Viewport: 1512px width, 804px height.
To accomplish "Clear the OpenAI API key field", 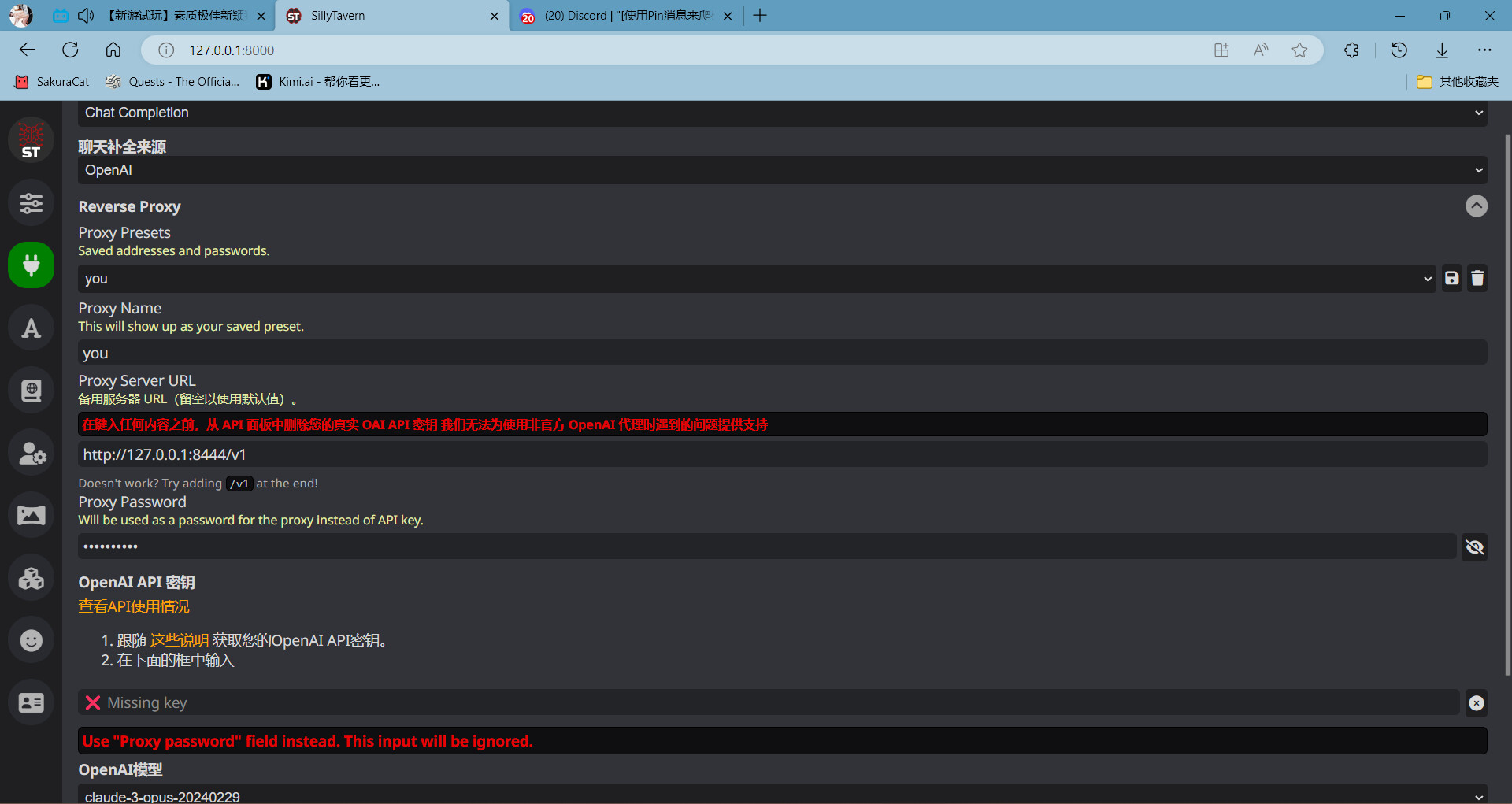I will click(1476, 702).
